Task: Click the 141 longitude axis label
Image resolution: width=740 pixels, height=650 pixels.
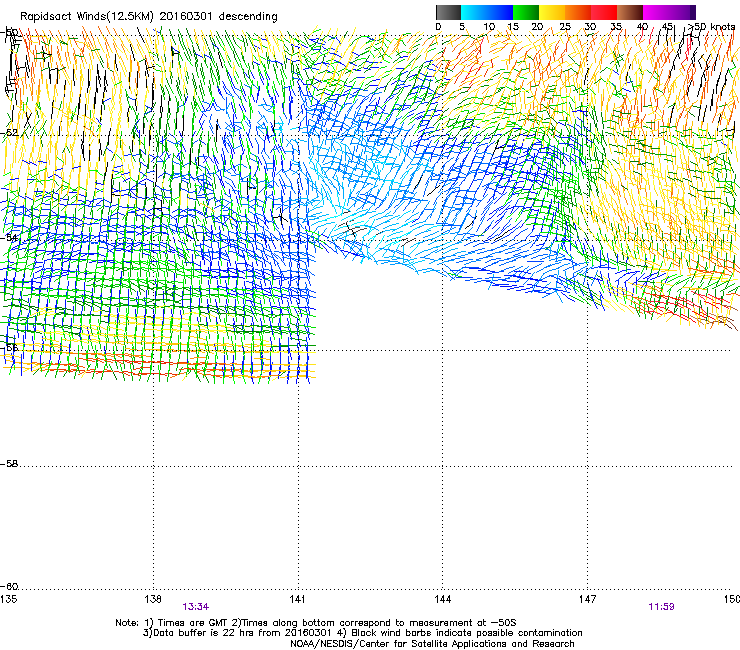Action: coord(298,599)
